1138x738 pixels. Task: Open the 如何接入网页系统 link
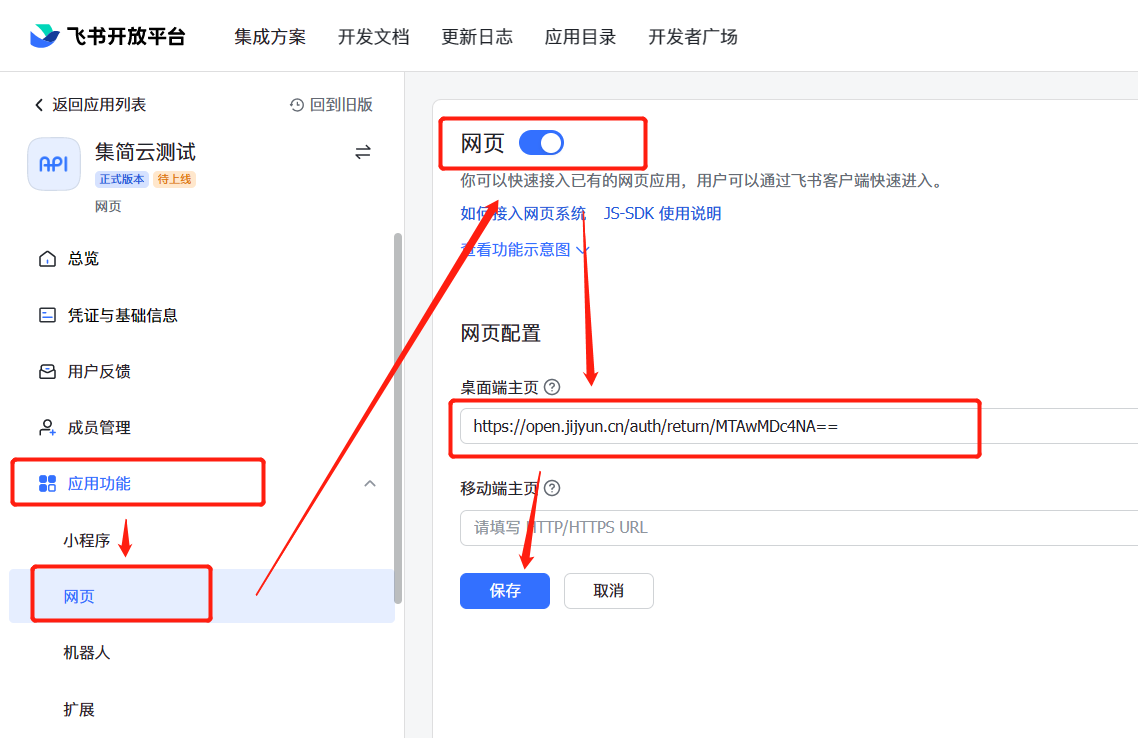[x=523, y=213]
